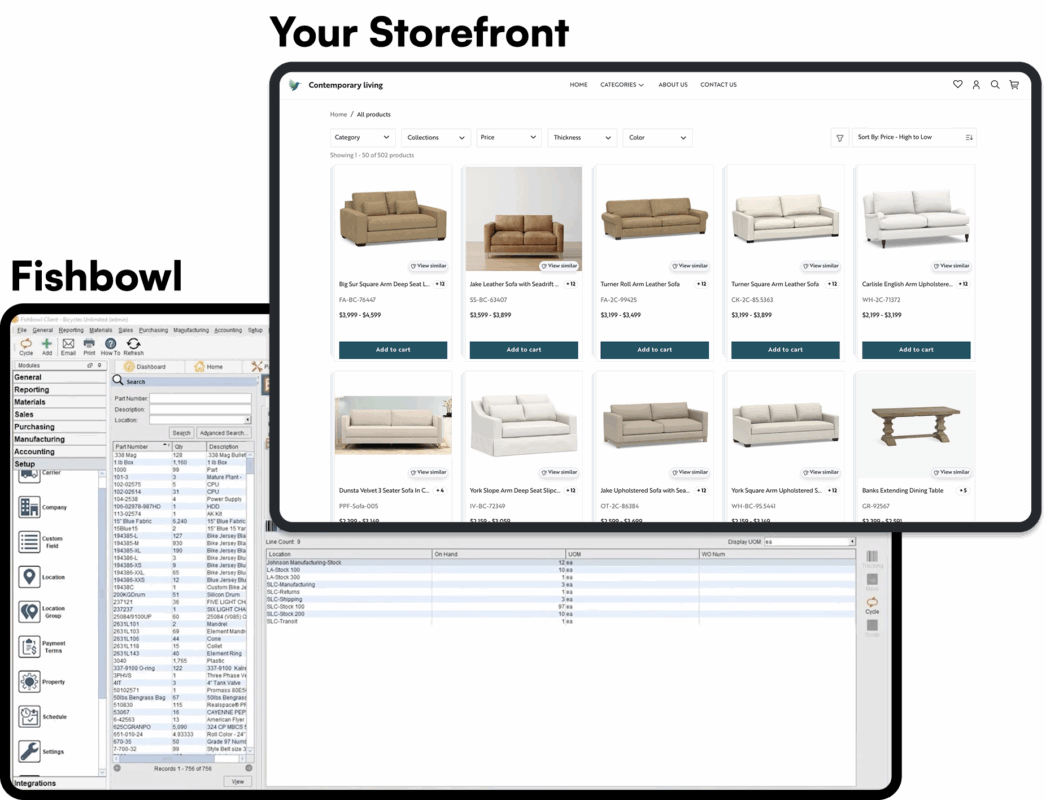Click the Refresh toolbar icon
Image resolution: width=1046 pixels, height=800 pixels.
[x=133, y=344]
